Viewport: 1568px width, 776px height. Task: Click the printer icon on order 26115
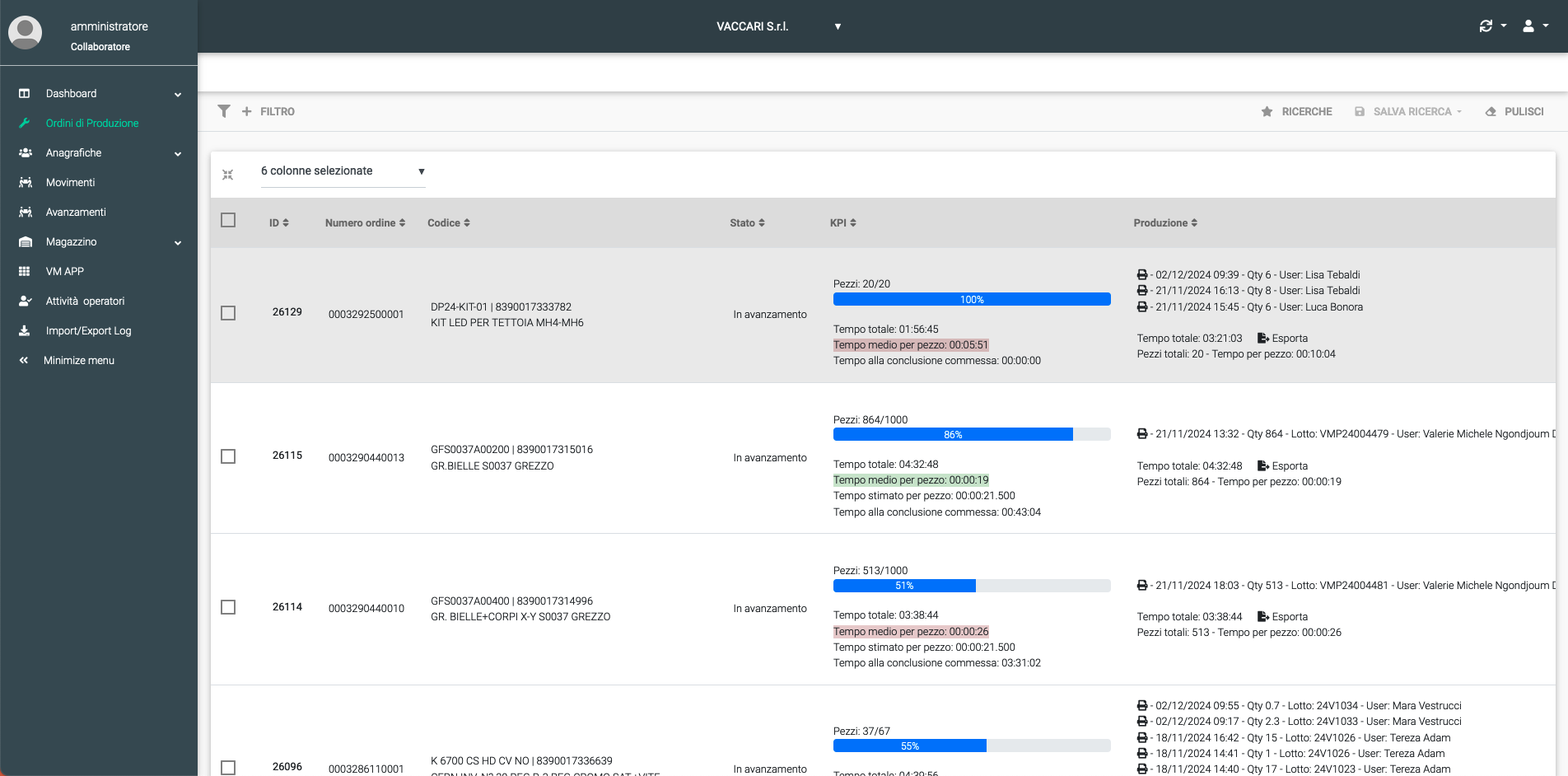coord(1142,434)
